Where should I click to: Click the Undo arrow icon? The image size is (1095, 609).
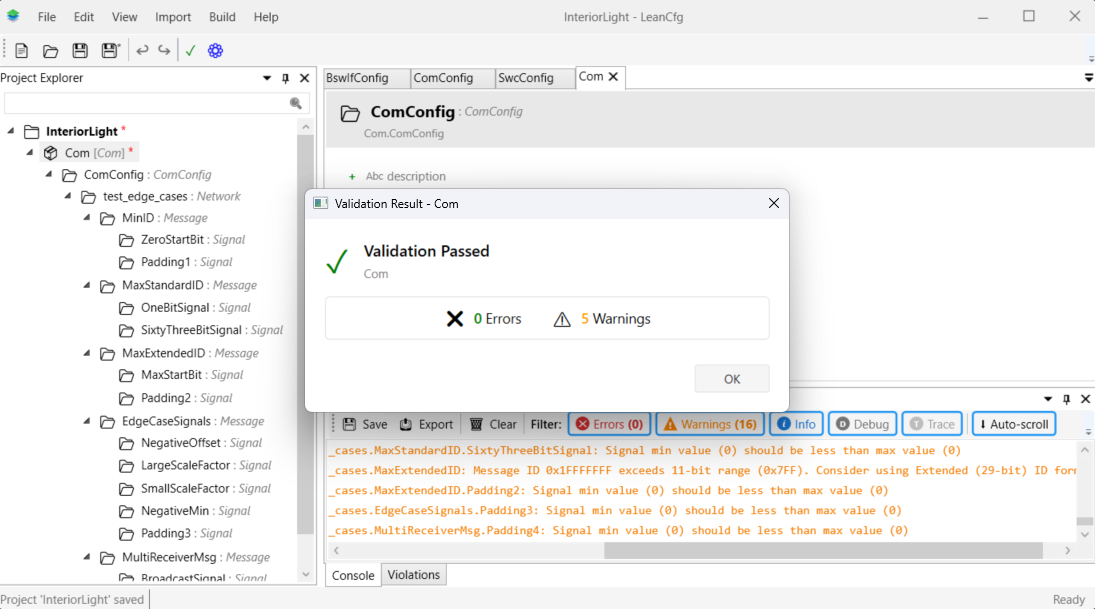point(142,51)
